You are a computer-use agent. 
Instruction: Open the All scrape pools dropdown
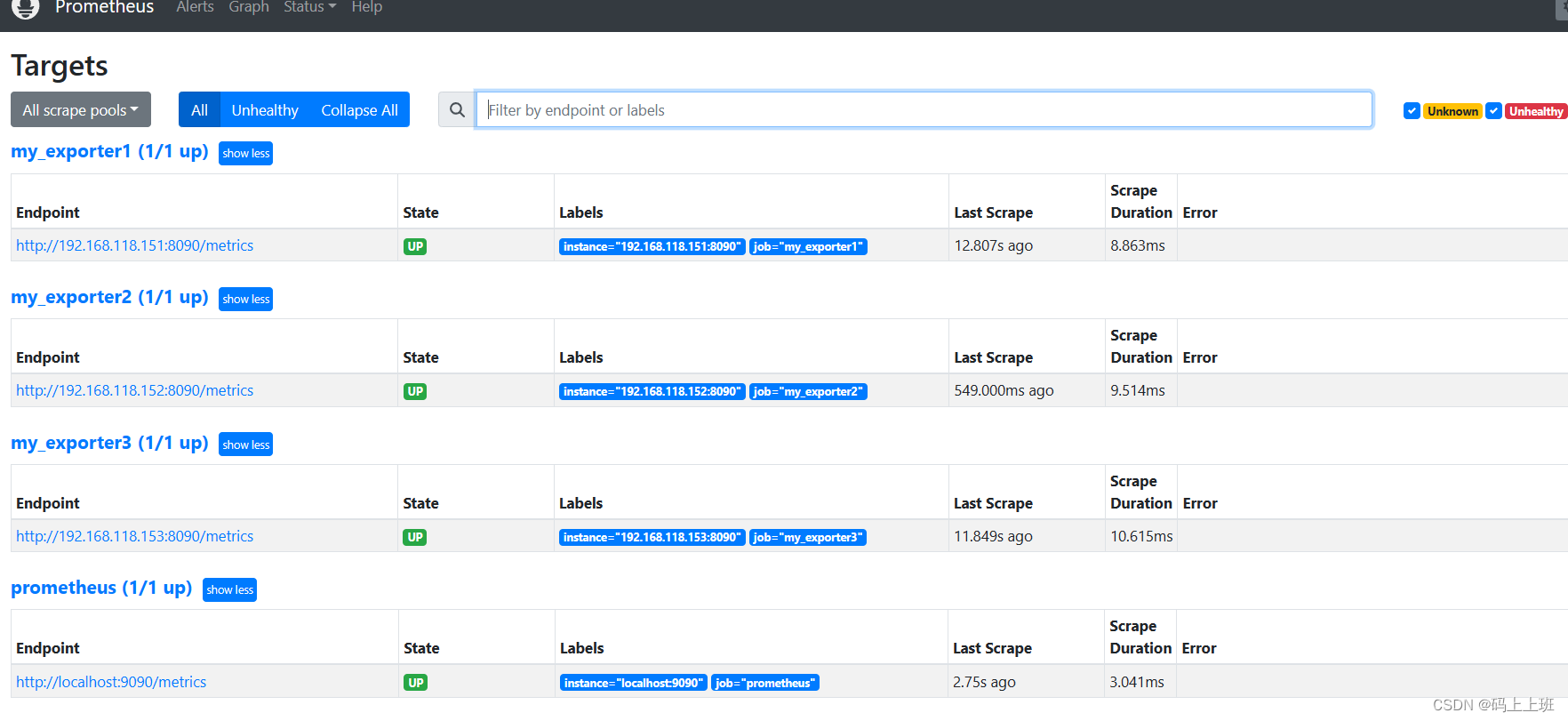[81, 109]
